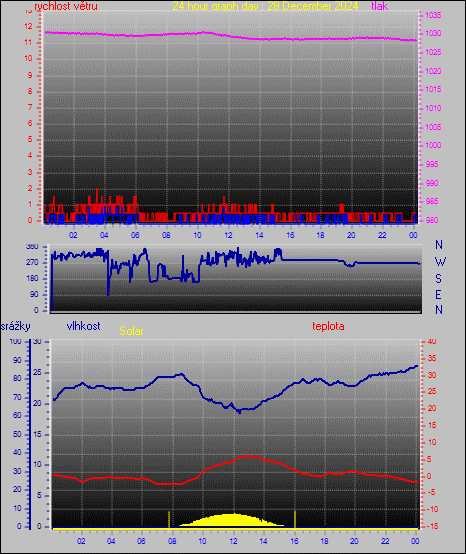Screen dimensions: 466x554
Task: Click the magenta 'tlak' pressure label
Action: click(x=380, y=6)
